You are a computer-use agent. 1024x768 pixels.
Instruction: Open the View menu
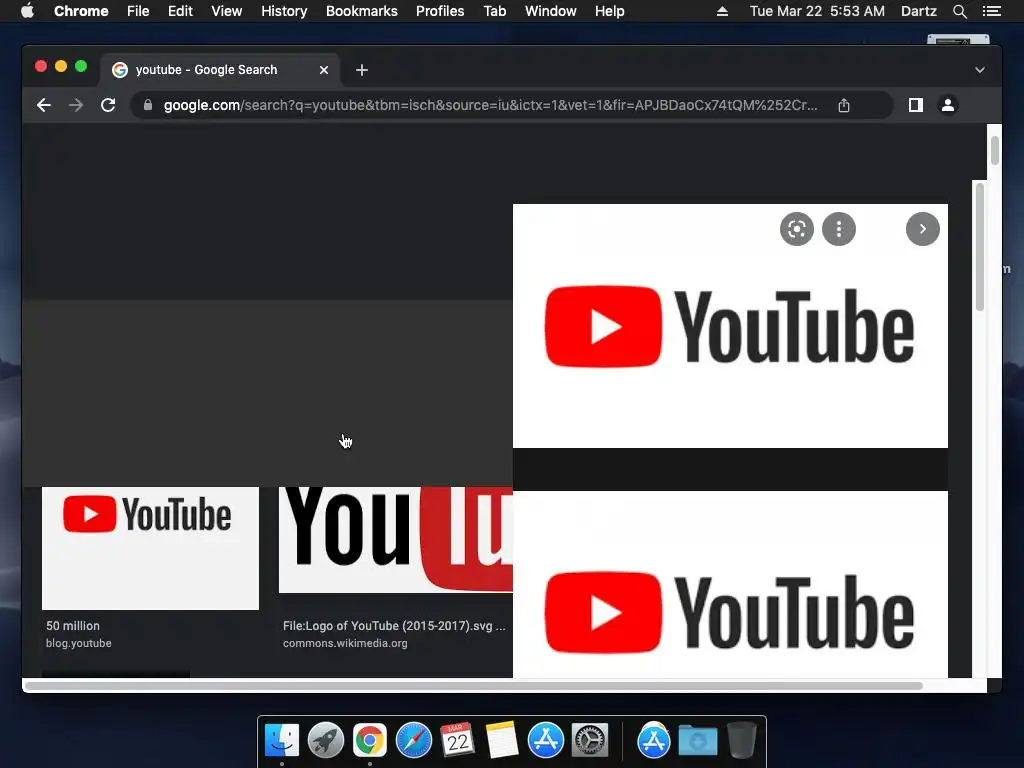(x=227, y=11)
